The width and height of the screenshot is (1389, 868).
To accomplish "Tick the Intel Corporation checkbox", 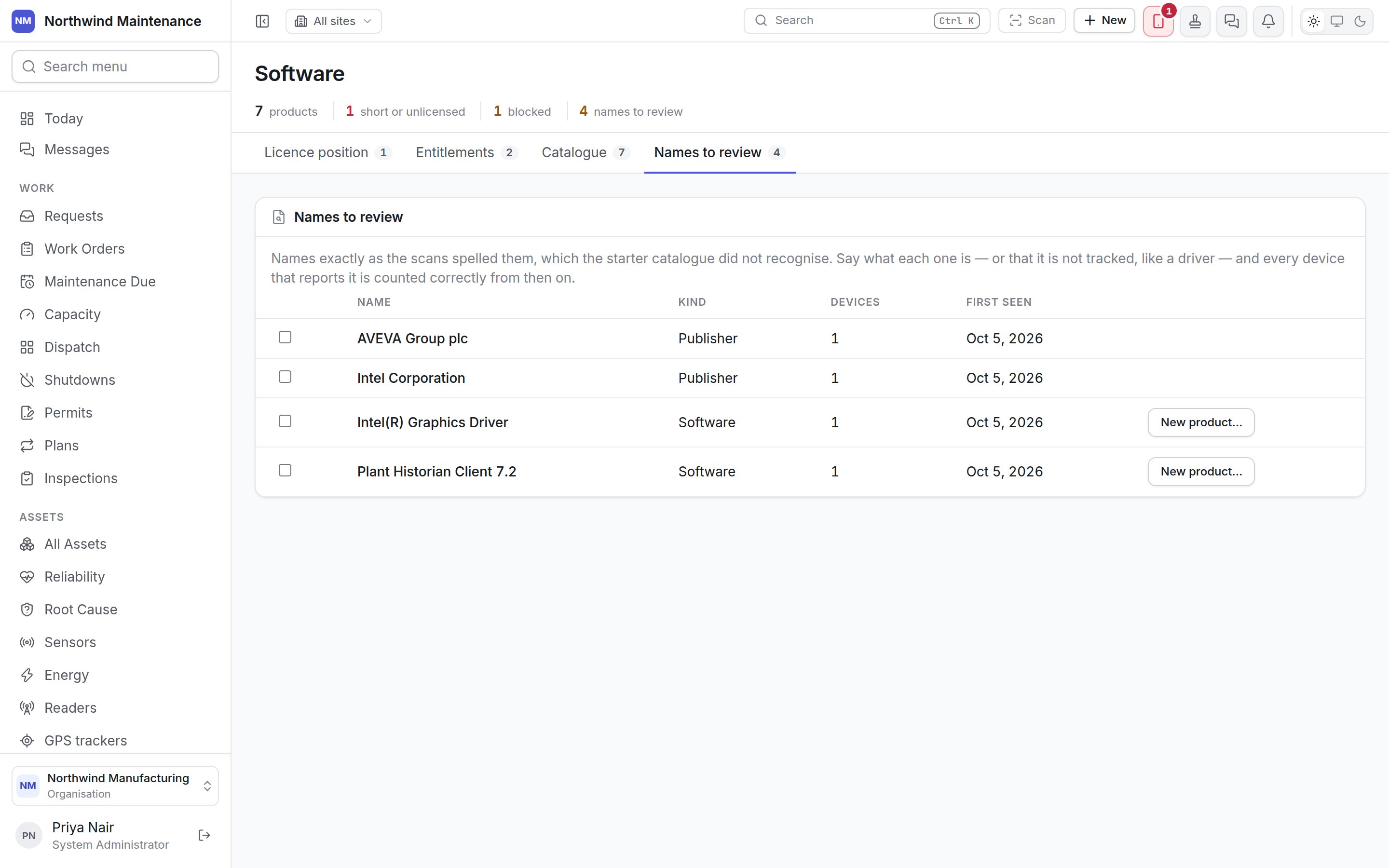I will tap(285, 377).
